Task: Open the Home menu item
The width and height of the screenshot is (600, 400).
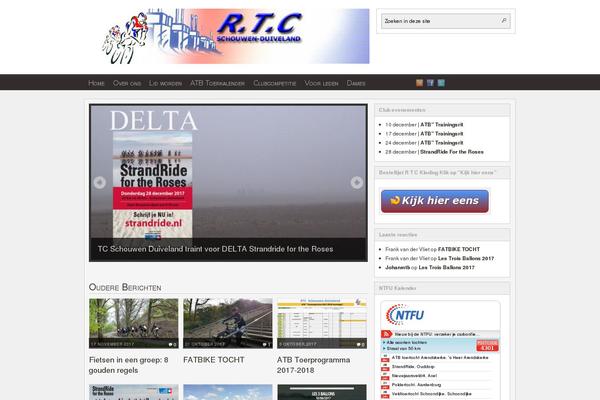Action: click(x=96, y=83)
